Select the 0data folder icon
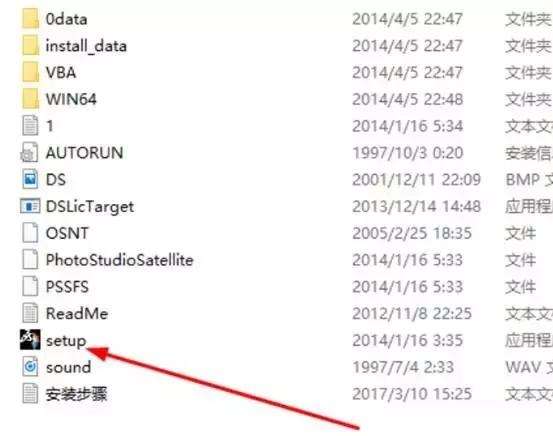This screenshot has width=553, height=436. [x=30, y=19]
